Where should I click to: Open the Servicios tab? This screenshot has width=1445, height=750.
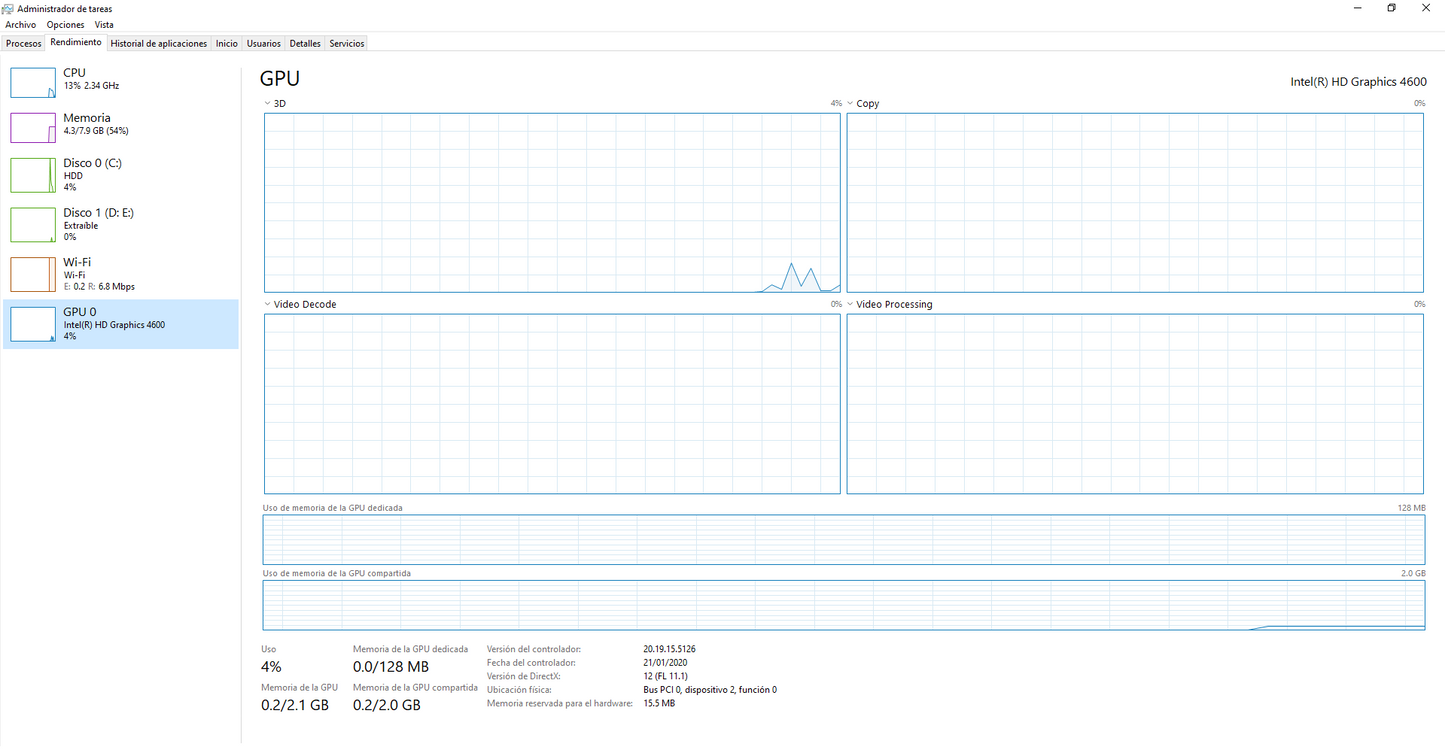[x=347, y=44]
